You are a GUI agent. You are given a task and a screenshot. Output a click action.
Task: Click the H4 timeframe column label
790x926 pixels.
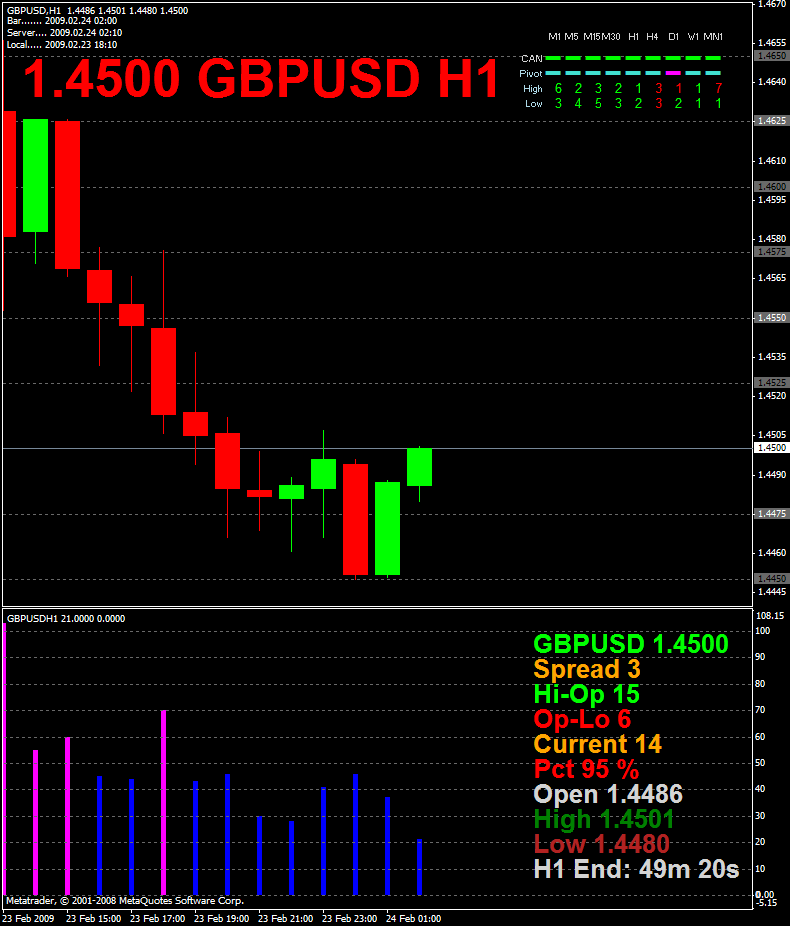652,37
